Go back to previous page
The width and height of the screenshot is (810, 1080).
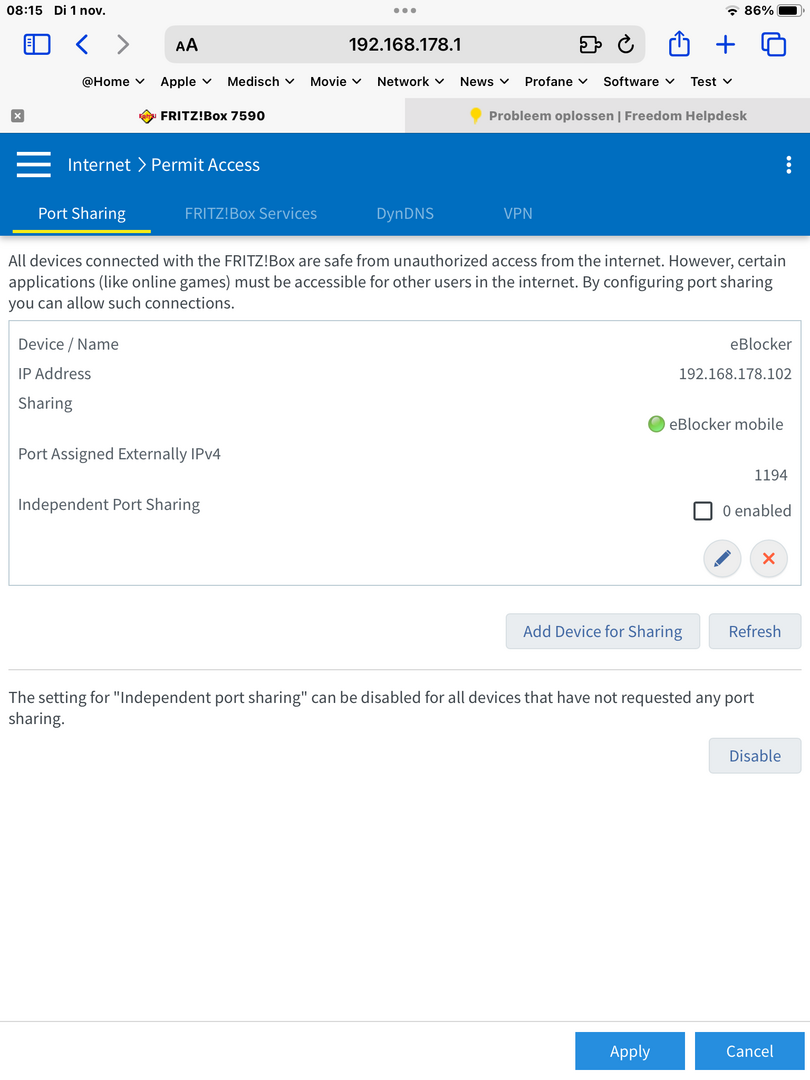tap(82, 45)
